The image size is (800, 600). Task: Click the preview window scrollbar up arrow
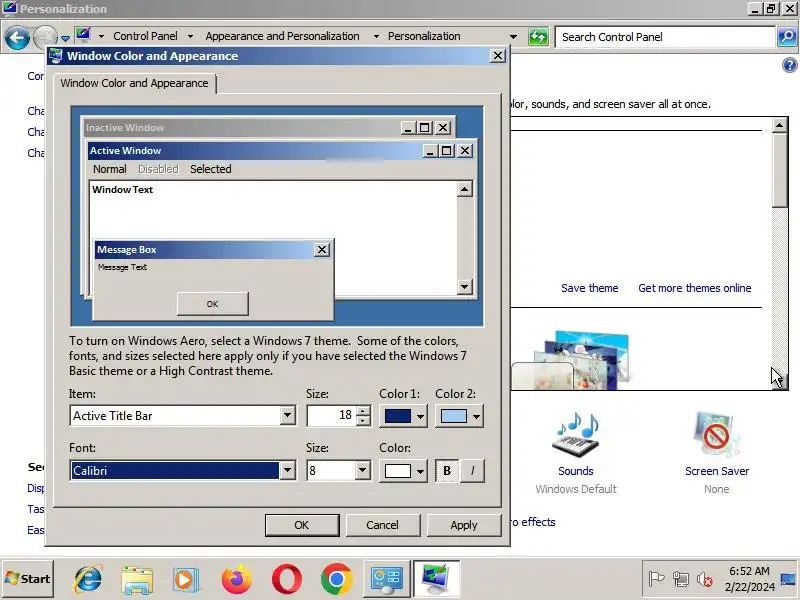464,189
